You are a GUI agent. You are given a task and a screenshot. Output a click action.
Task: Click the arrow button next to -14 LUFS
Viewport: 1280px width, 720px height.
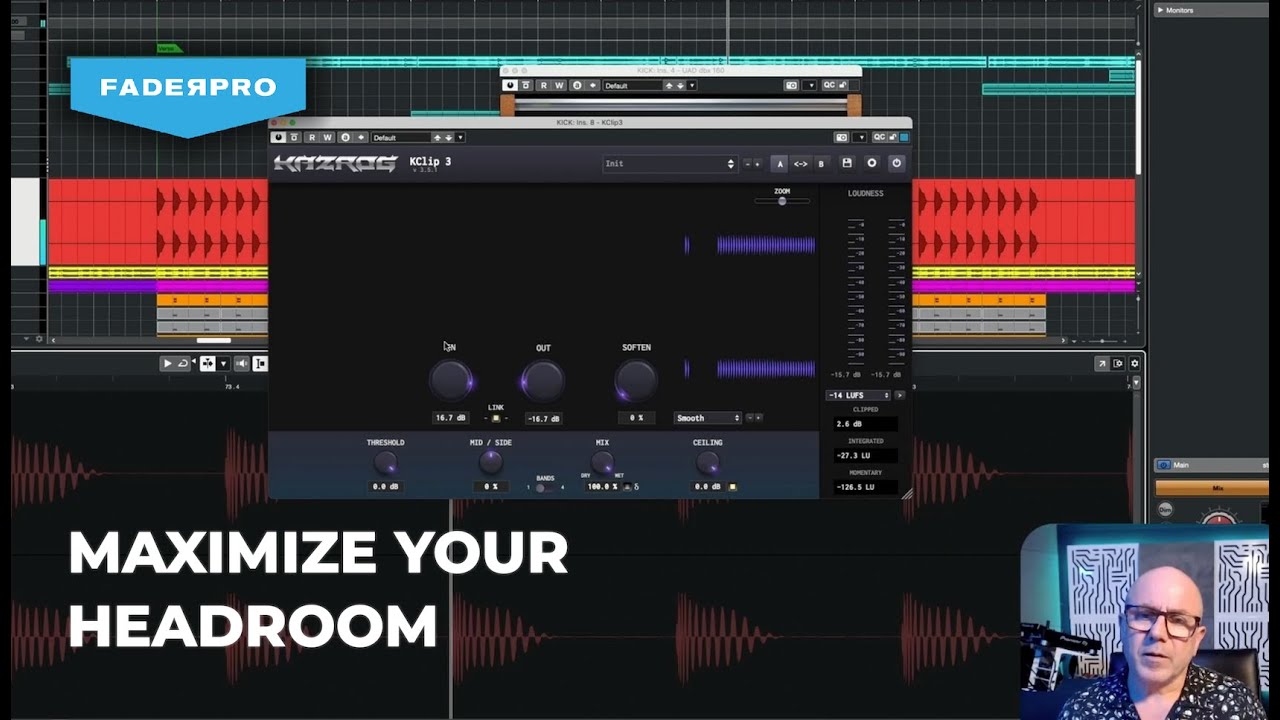click(x=899, y=395)
